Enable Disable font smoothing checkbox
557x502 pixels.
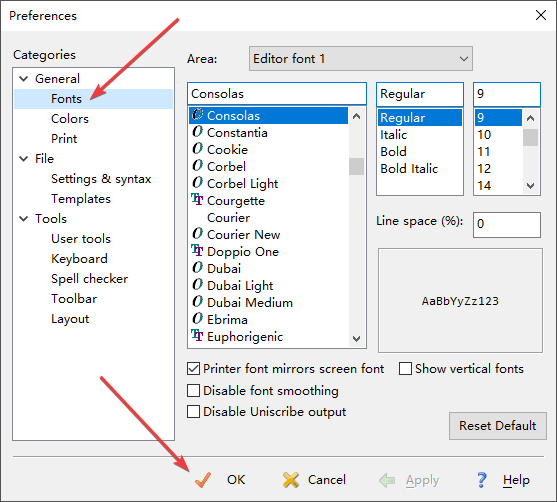tap(193, 390)
